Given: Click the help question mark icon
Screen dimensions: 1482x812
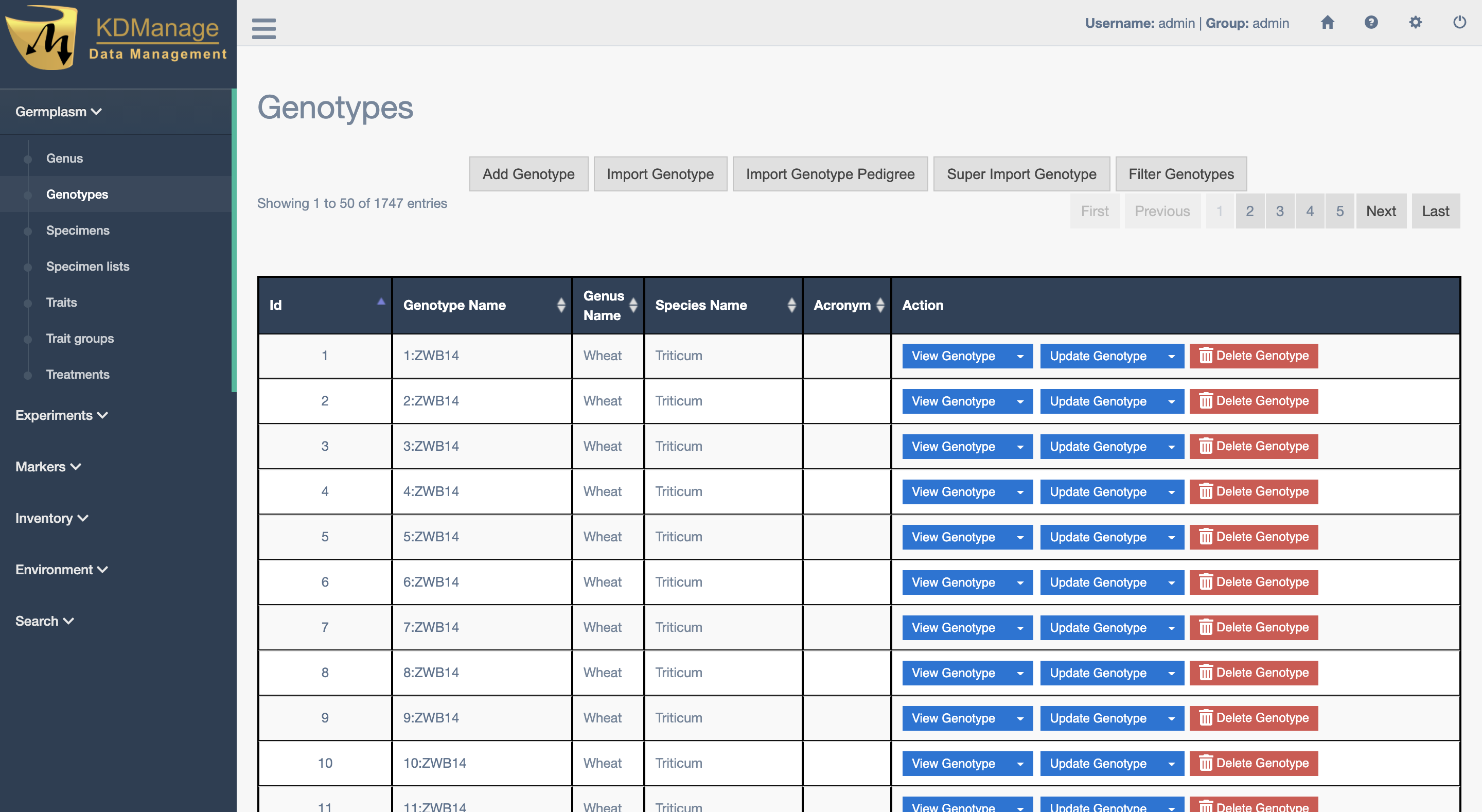Looking at the screenshot, I should click(1371, 23).
